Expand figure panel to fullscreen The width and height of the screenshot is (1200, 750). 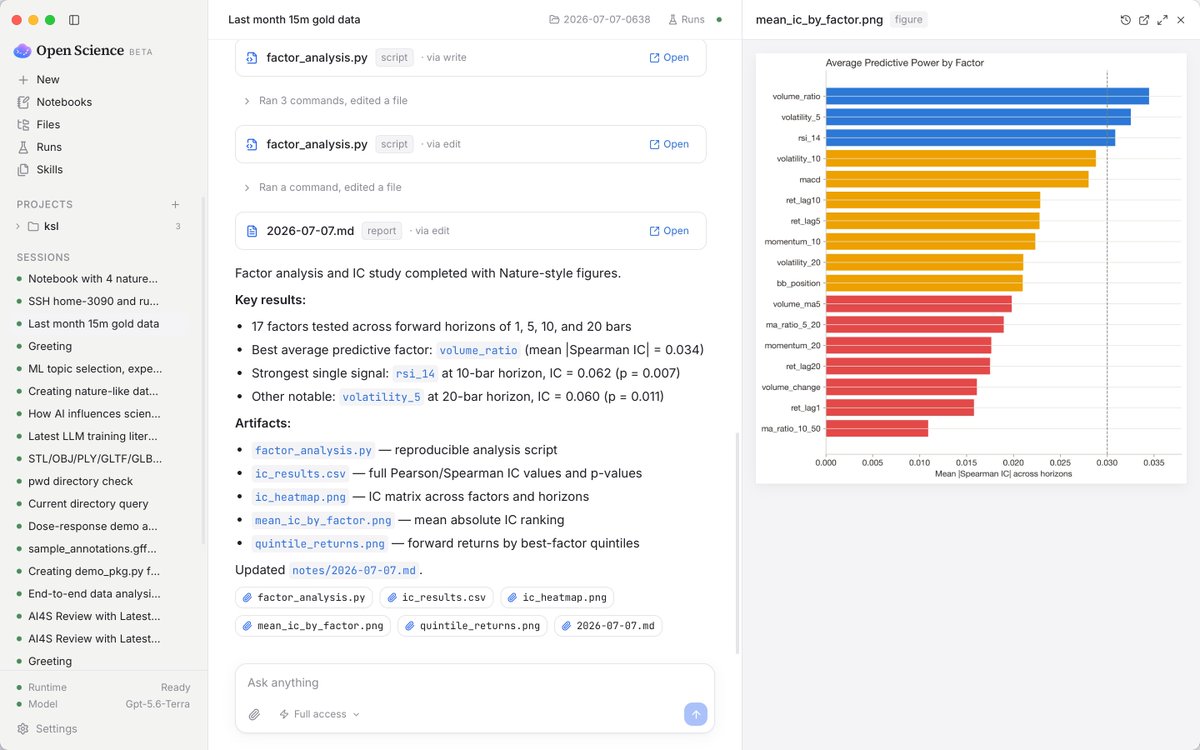1163,20
